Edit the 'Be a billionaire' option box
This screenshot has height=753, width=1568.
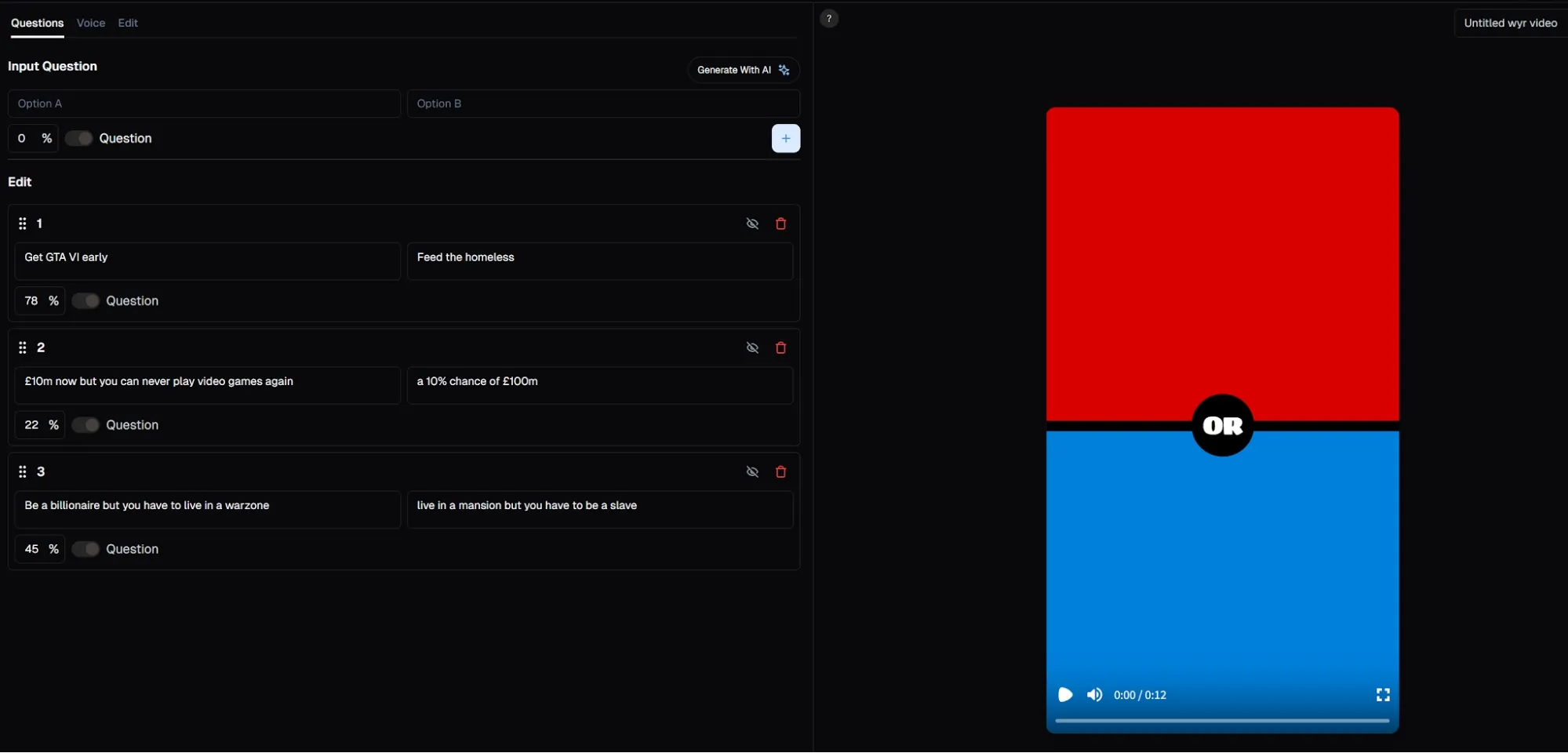pyautogui.click(x=207, y=509)
